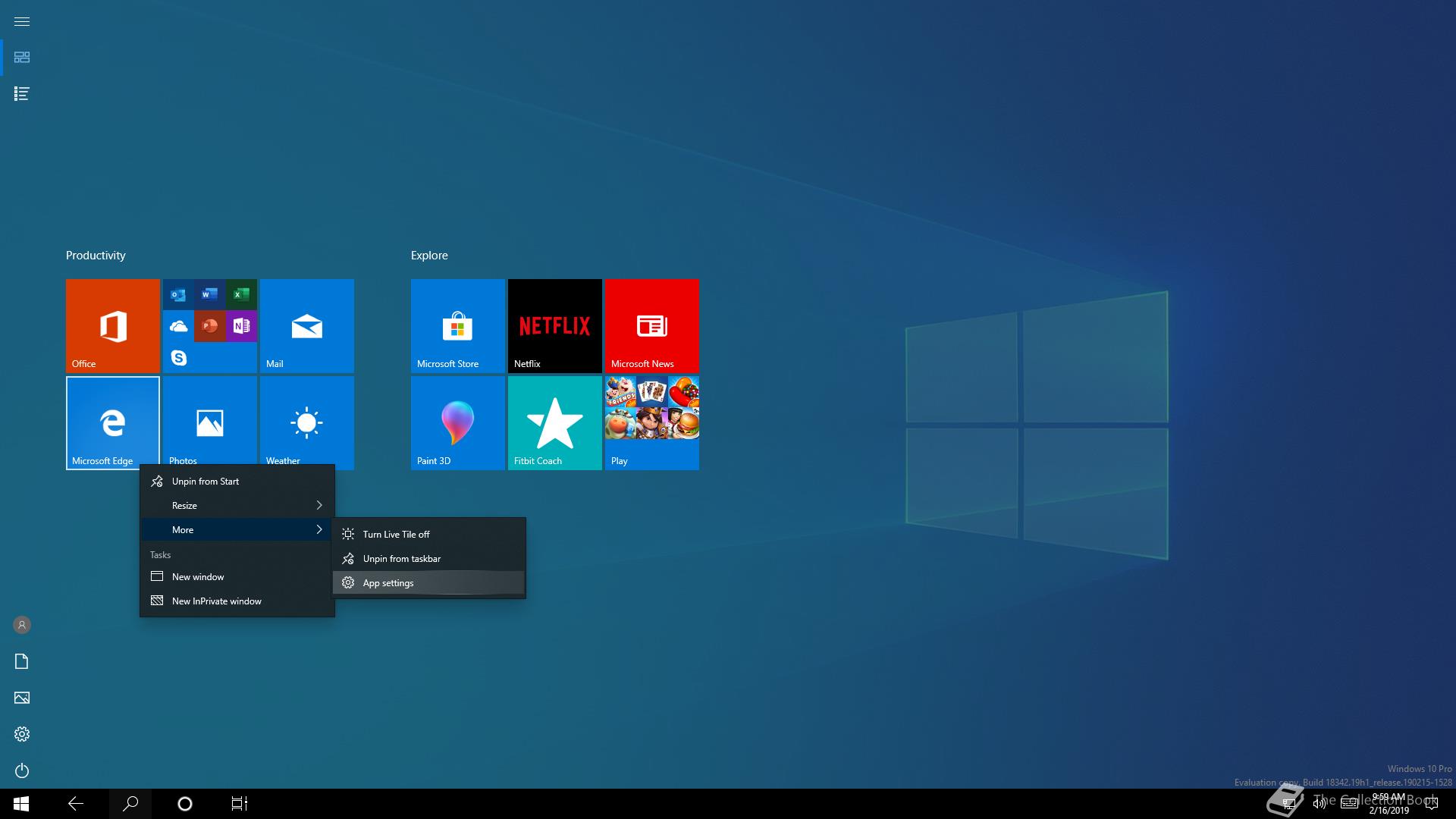Click the Windows Start button
The width and height of the screenshot is (1456, 819).
click(x=21, y=804)
